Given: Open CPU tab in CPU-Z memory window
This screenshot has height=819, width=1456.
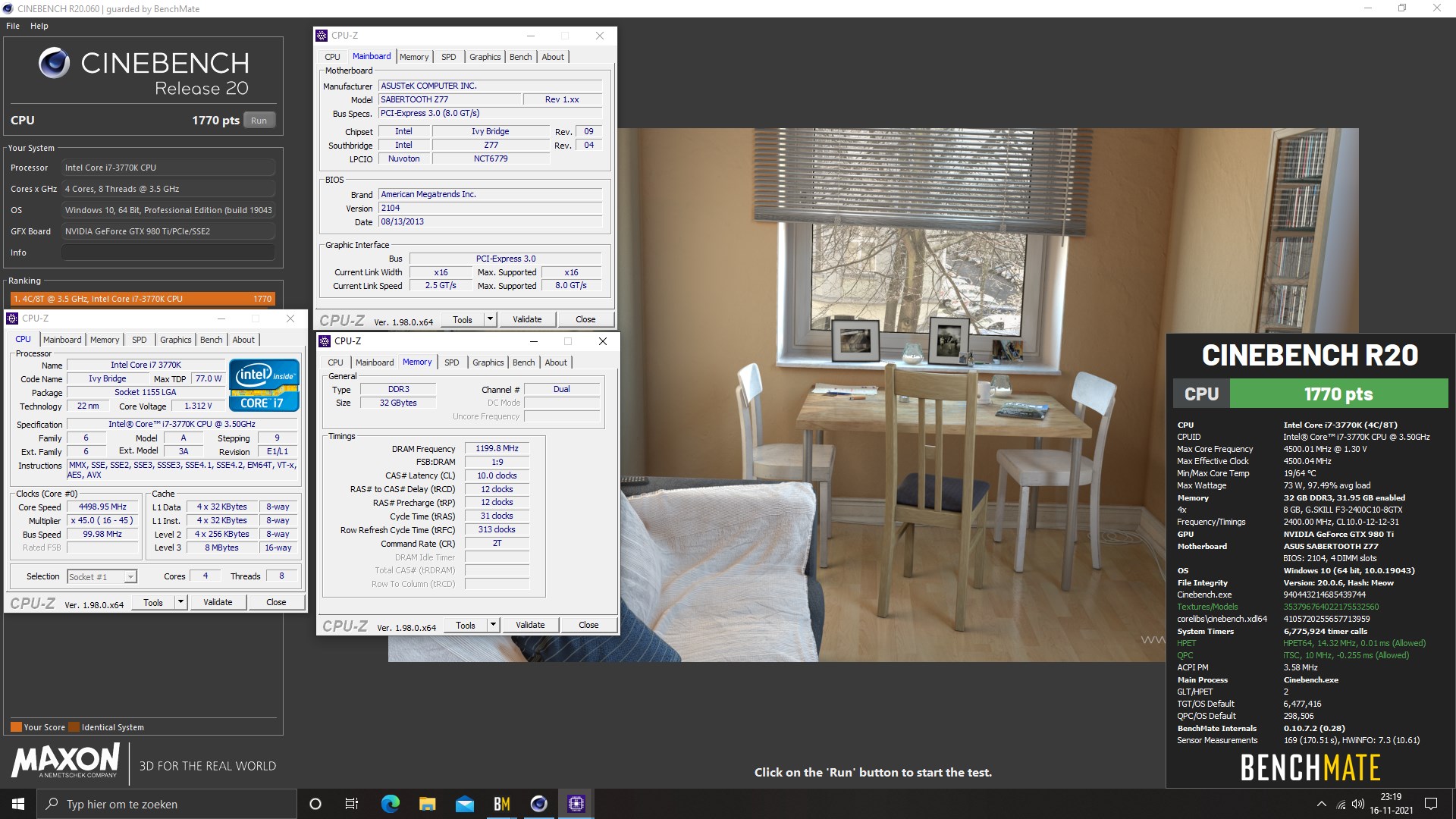Looking at the screenshot, I should click(335, 362).
